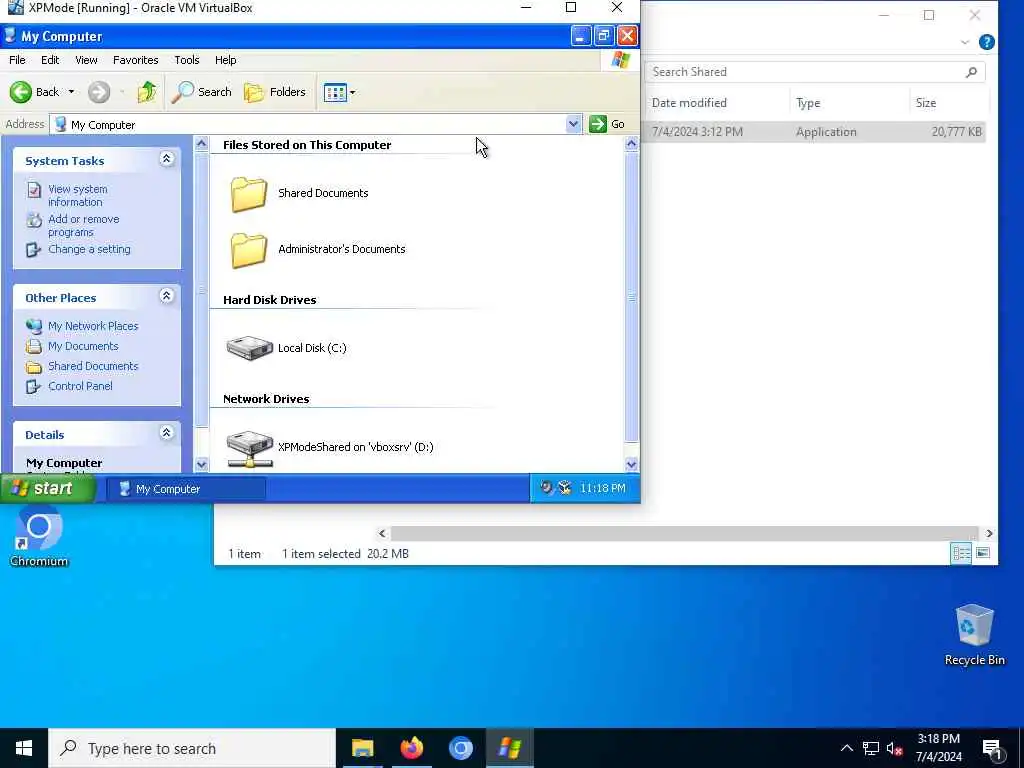Click the Type here to search box
This screenshot has height=768, width=1024.
point(192,748)
